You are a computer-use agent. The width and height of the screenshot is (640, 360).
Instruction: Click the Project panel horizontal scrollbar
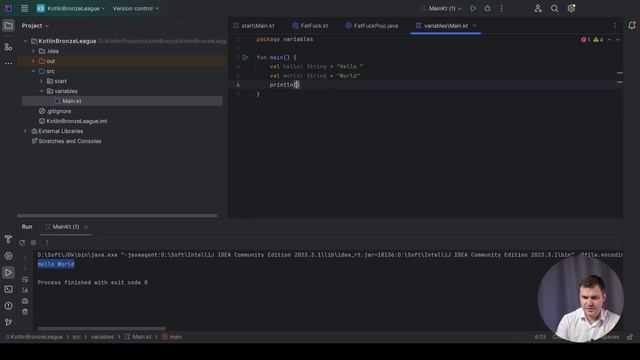click(117, 216)
